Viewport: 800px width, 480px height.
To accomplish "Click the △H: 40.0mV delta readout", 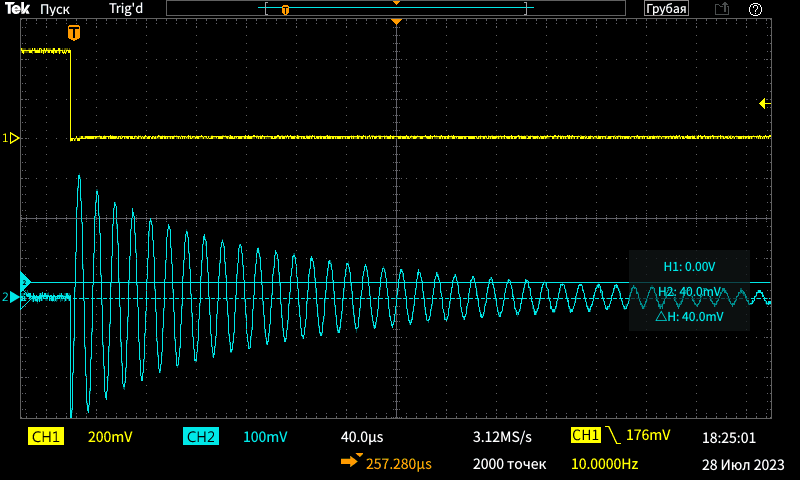I will (689, 317).
